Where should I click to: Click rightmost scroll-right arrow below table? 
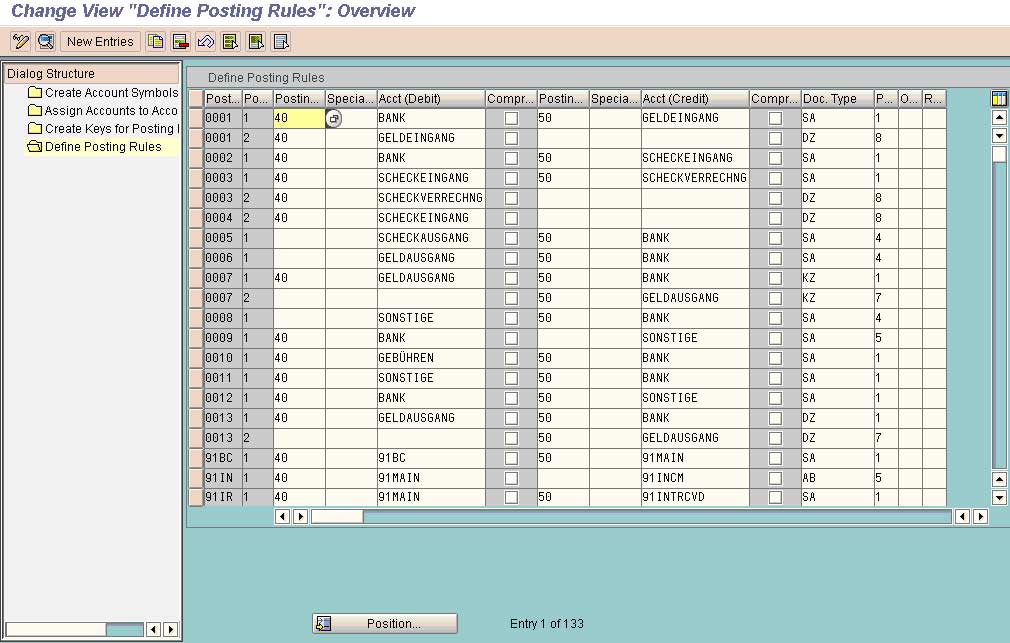(980, 517)
